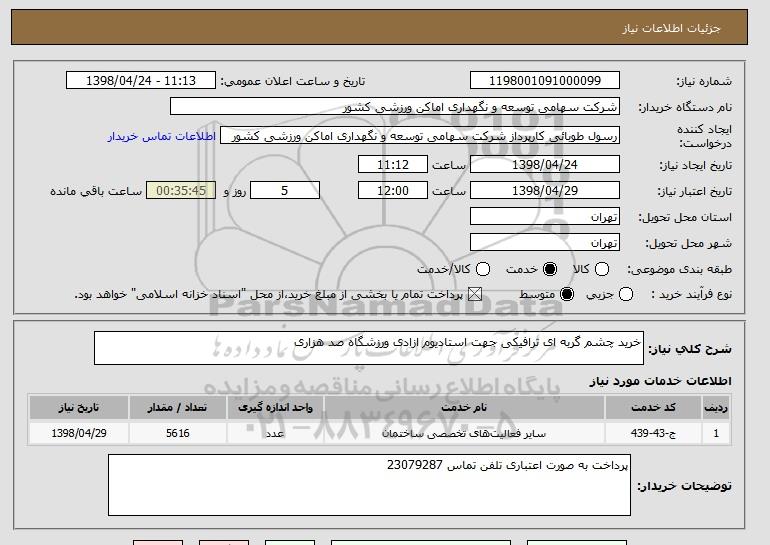Click the شرح کلی نیاز description box
This screenshot has width=770, height=545.
tap(369, 348)
